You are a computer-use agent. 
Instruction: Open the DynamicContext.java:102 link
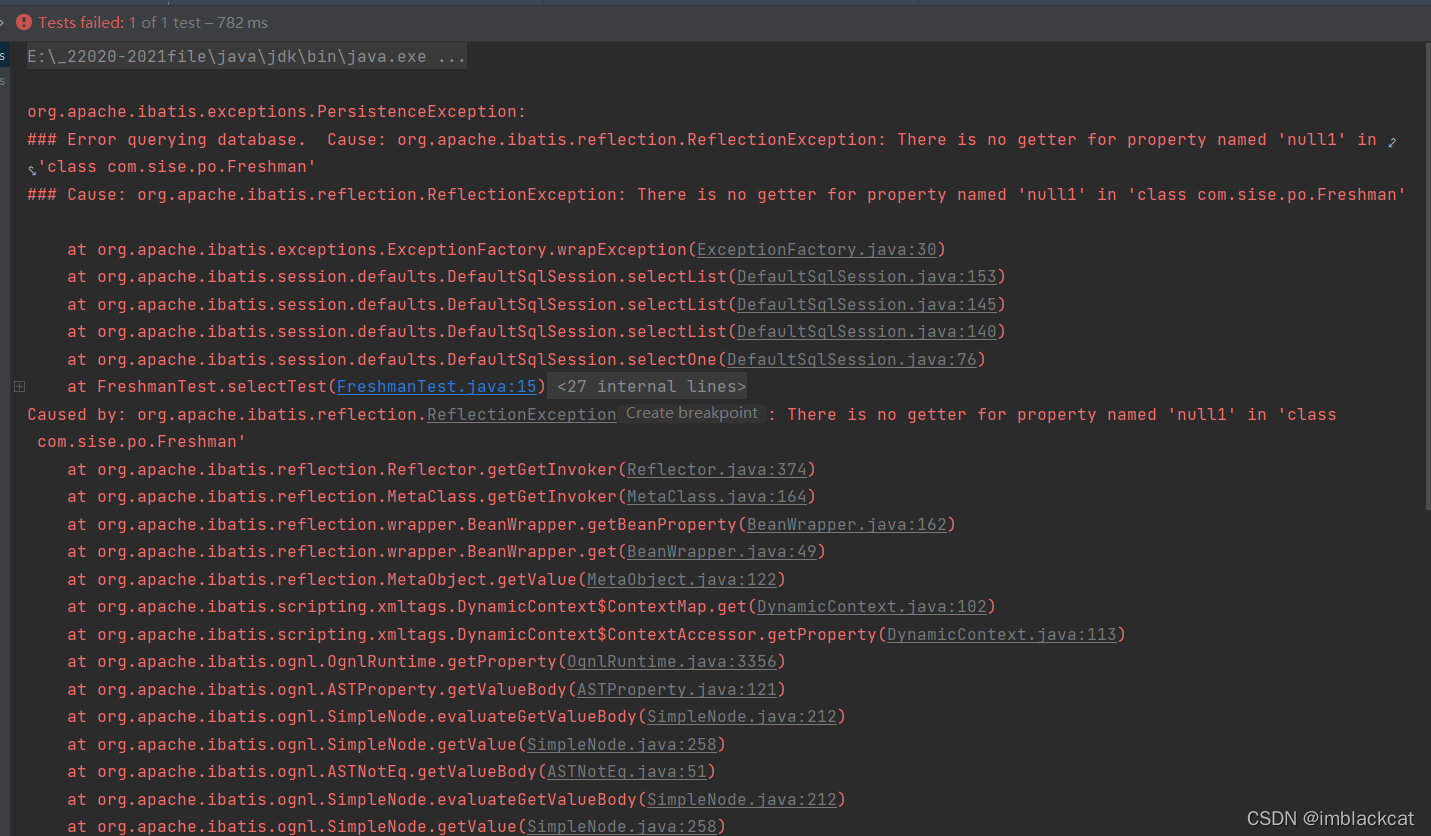click(x=871, y=607)
